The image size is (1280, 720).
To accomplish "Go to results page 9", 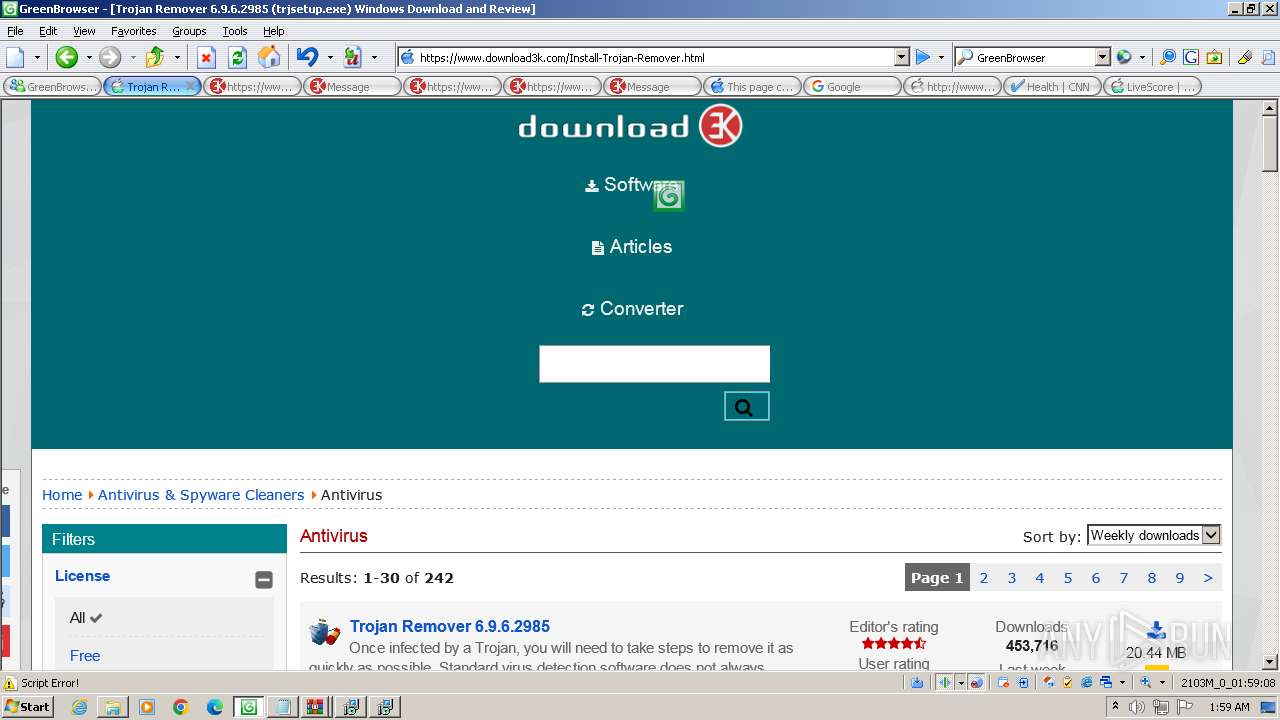I will (x=1180, y=578).
